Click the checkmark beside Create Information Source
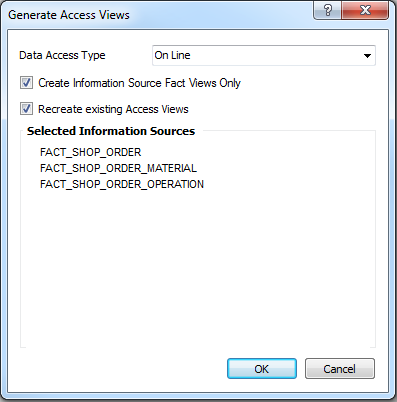The height and width of the screenshot is (402, 397). click(26, 83)
